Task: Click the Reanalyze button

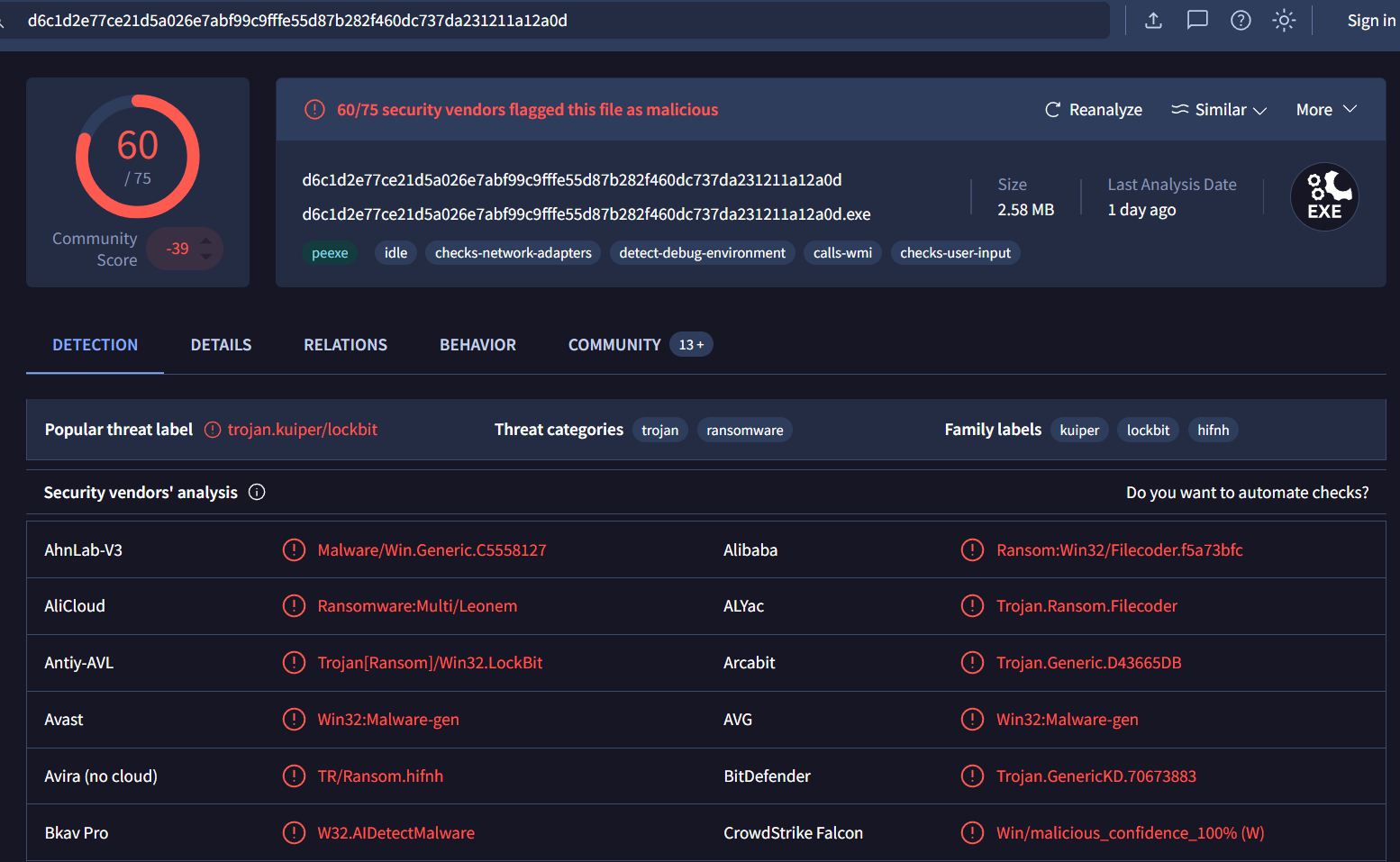Action: point(1093,110)
